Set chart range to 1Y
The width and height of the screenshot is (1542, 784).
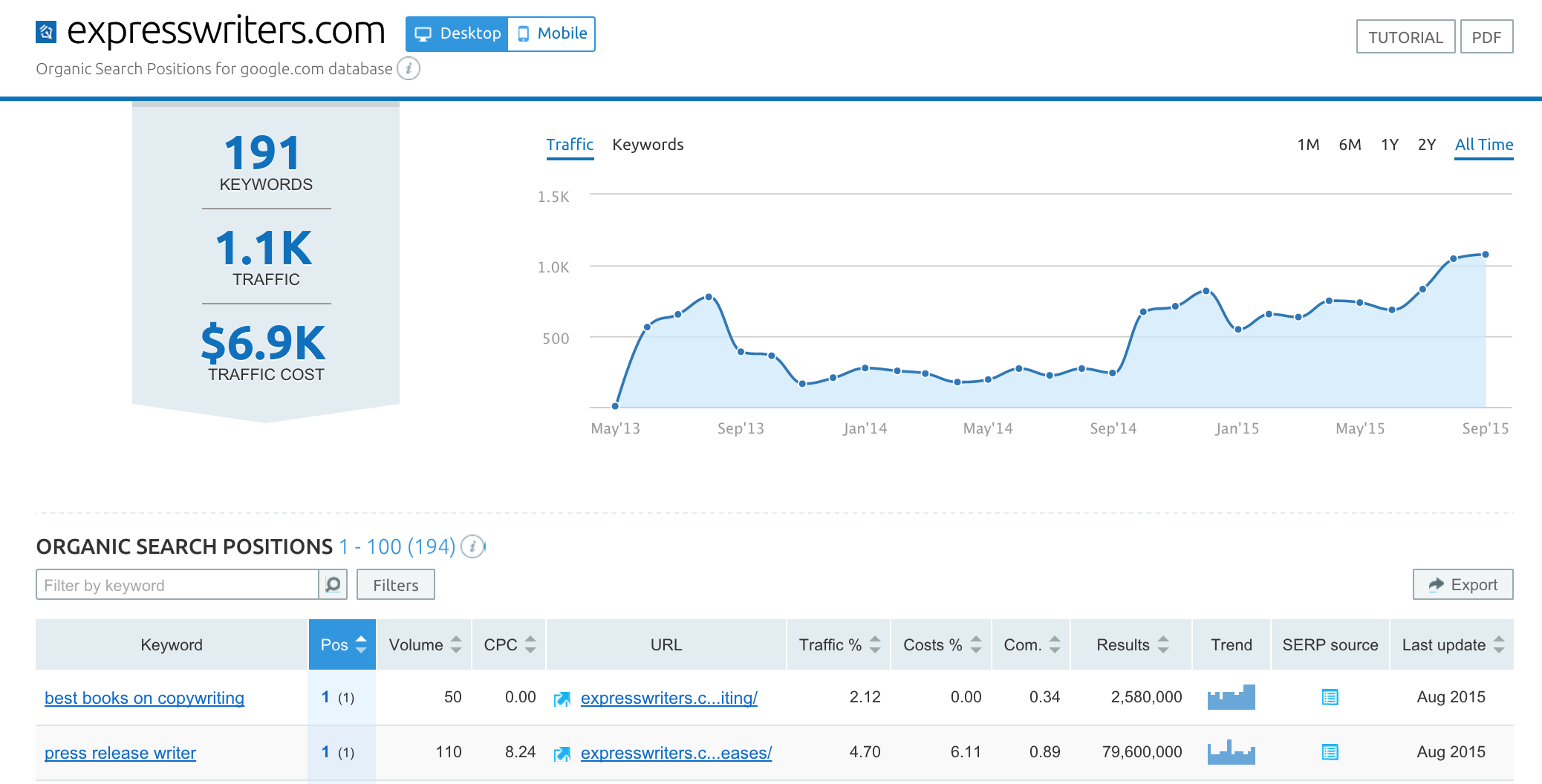coord(1390,145)
